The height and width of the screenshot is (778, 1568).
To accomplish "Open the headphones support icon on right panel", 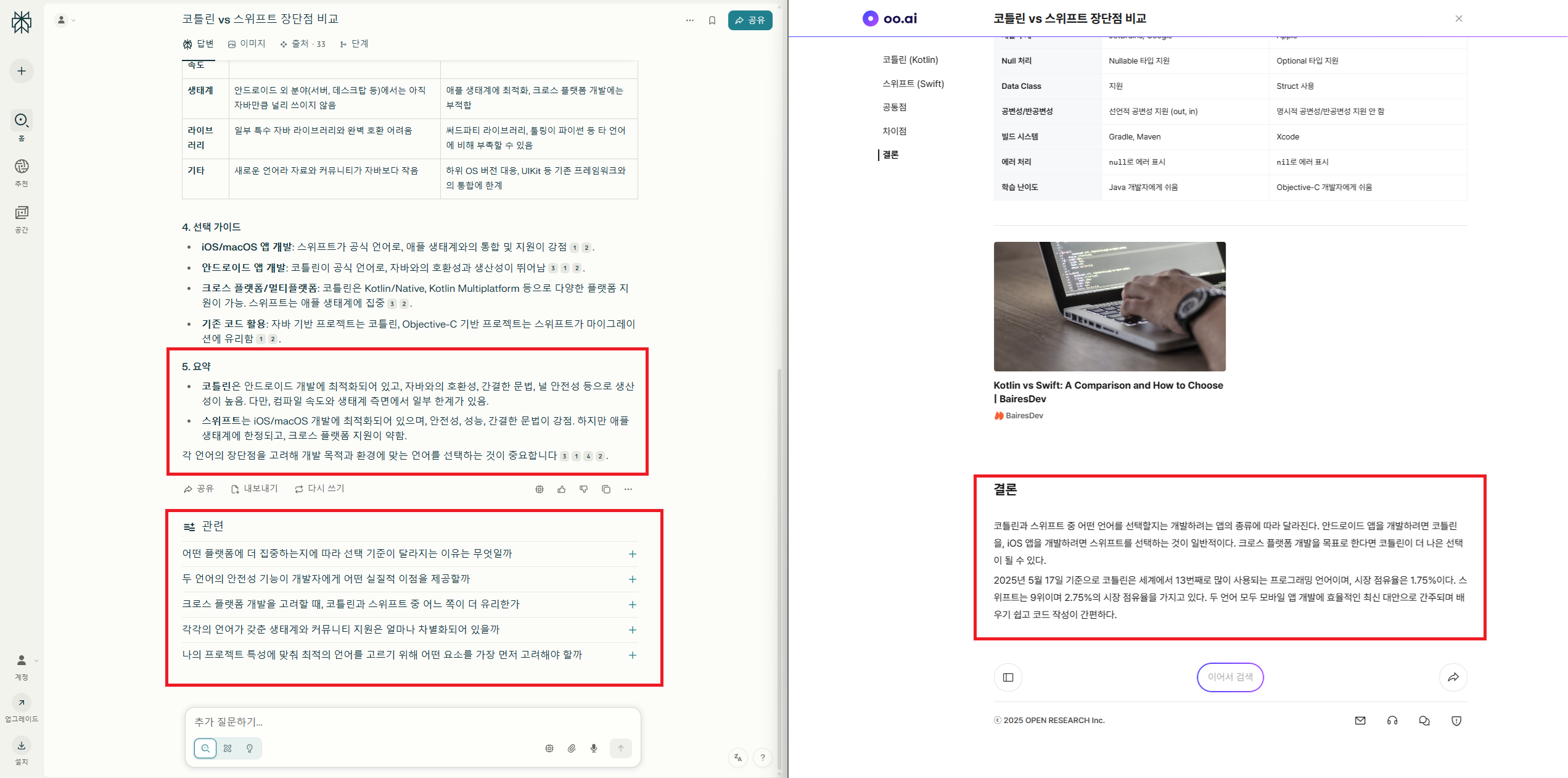I will (1392, 720).
